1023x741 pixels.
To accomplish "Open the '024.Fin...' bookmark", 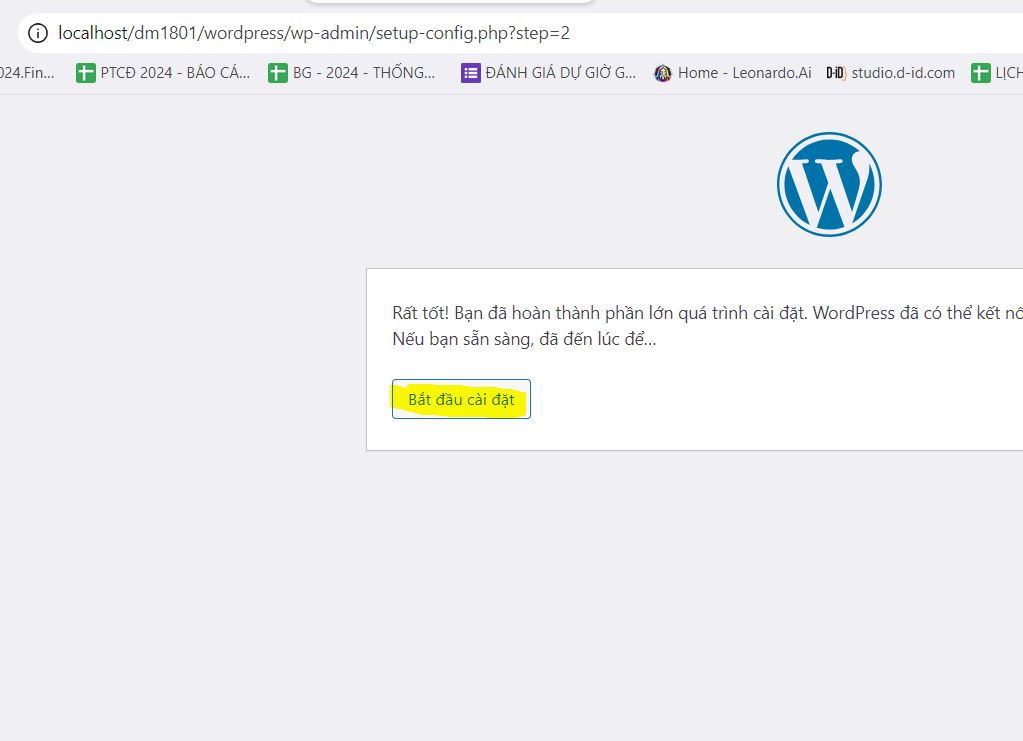I will pyautogui.click(x=27, y=72).
